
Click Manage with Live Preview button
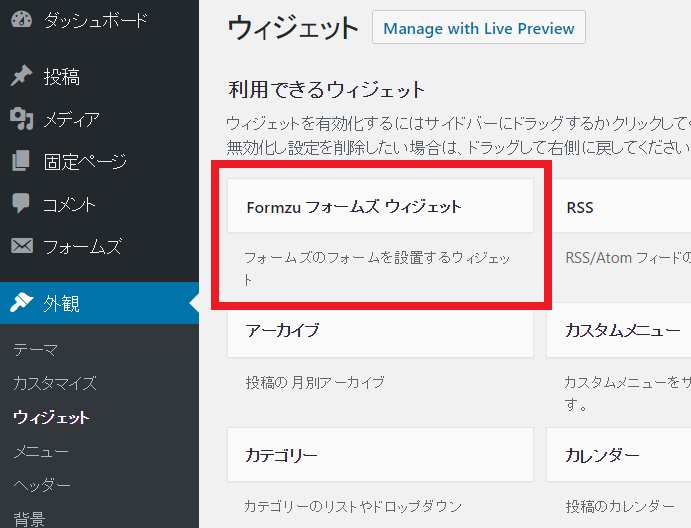(479, 28)
